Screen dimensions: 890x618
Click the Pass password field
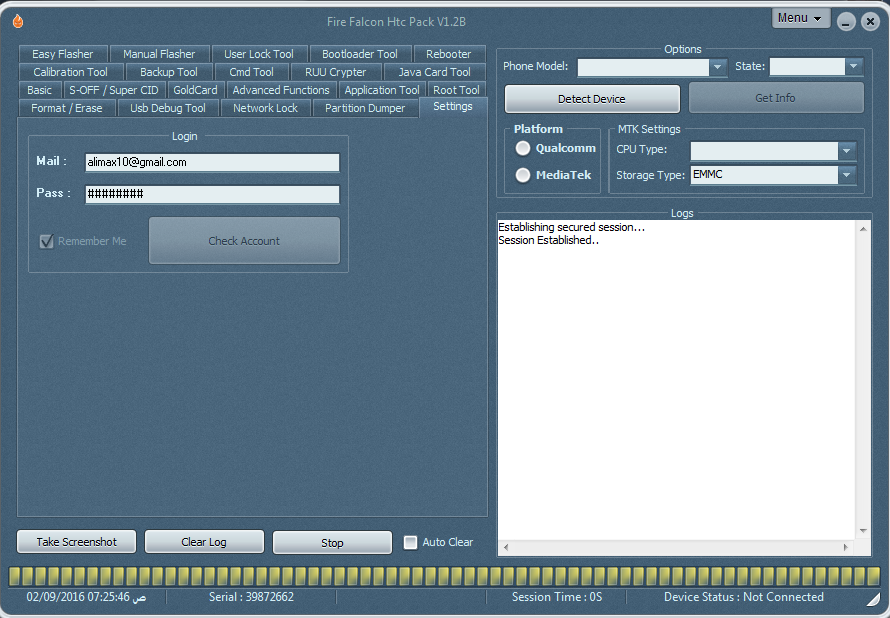[x=212, y=194]
